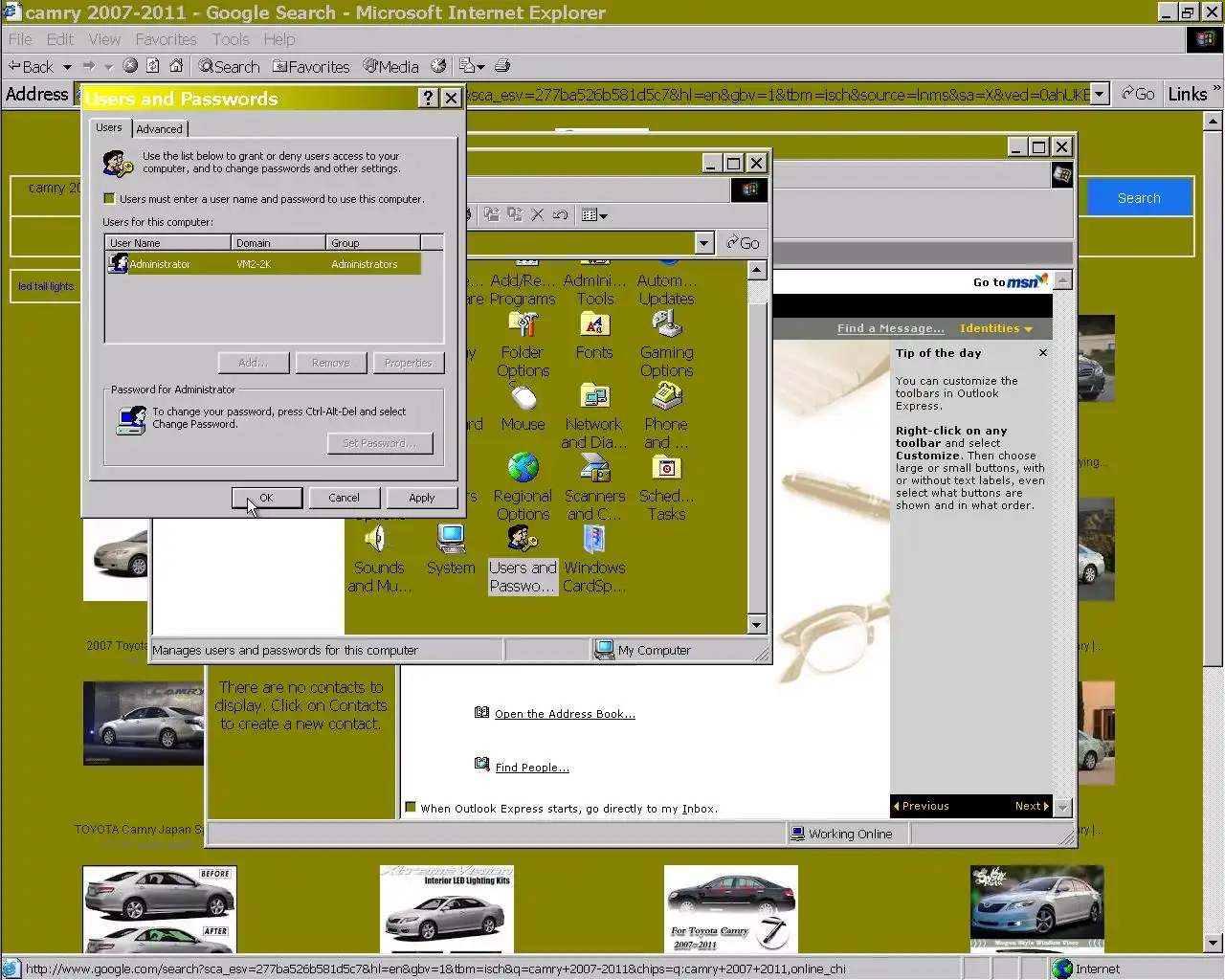Open the Media pane from IE toolbar
The height and width of the screenshot is (980, 1225).
coord(390,66)
